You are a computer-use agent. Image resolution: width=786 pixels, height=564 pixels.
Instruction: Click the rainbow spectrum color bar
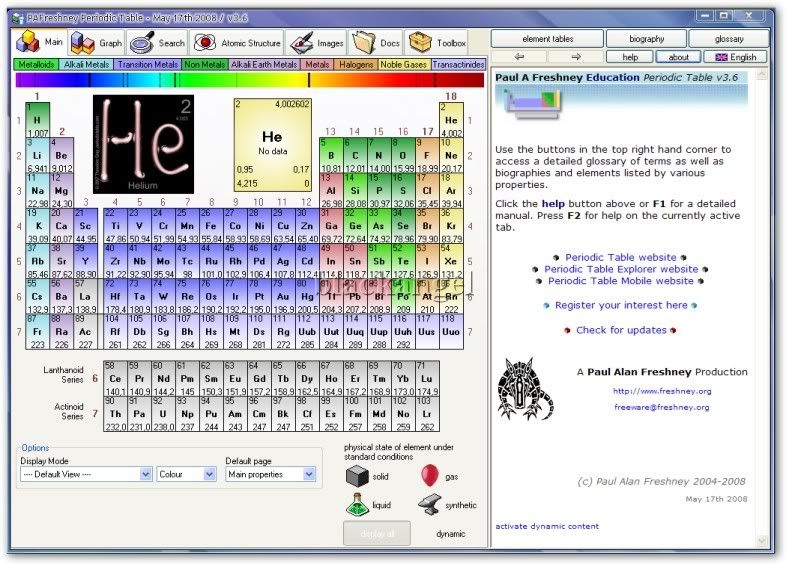(x=250, y=80)
